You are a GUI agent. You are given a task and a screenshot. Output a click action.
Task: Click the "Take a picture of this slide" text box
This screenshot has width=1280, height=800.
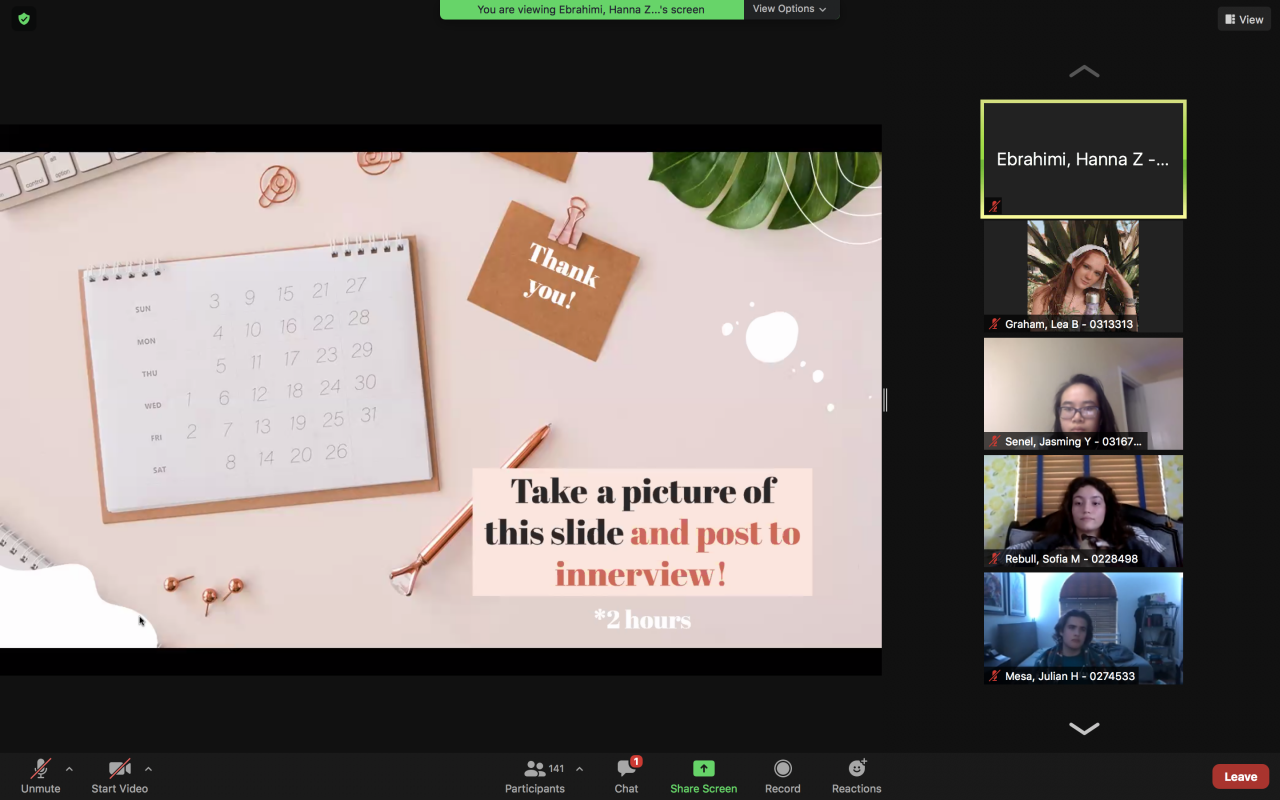642,532
